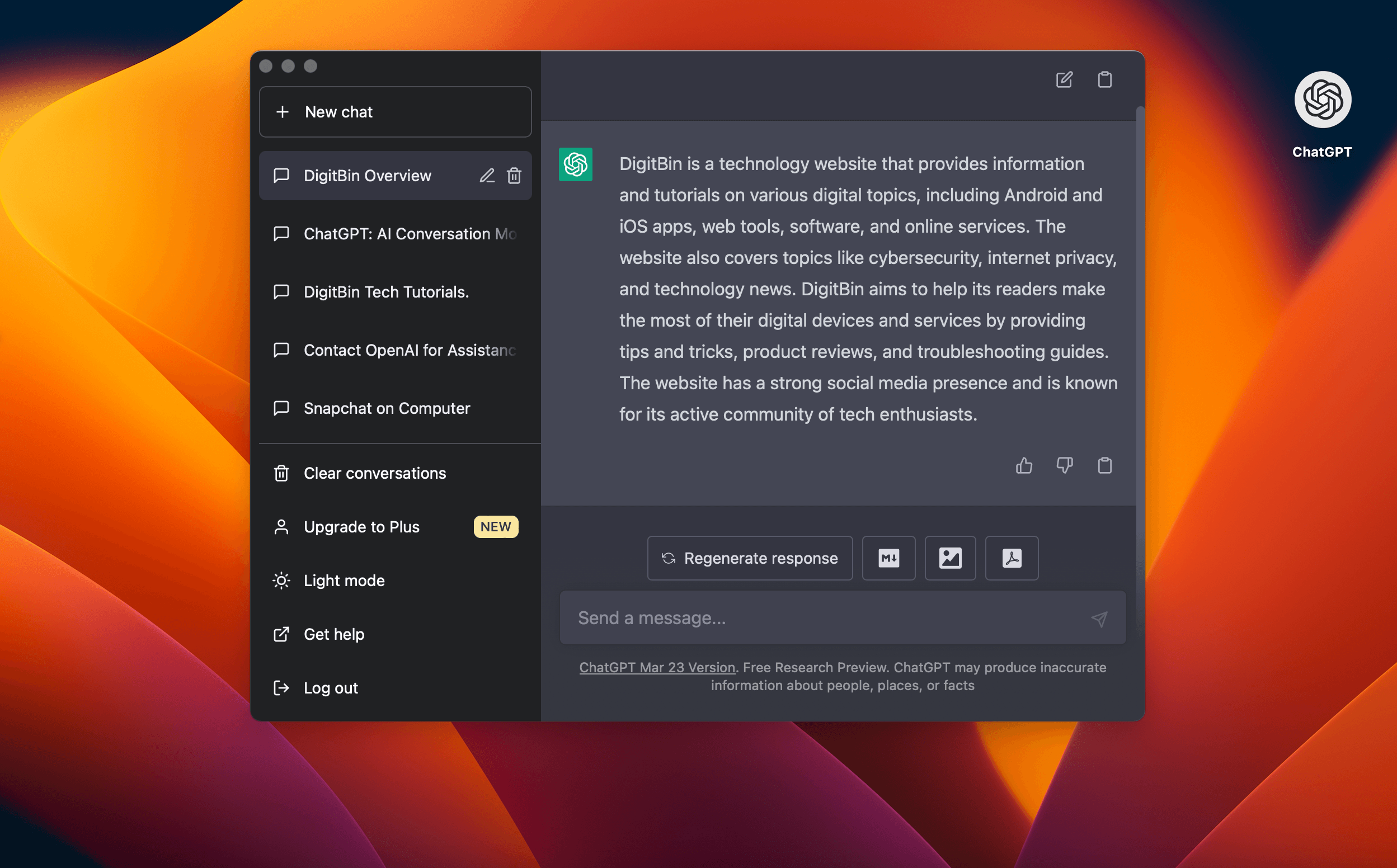Copy response with clipboard icon below message
Screen dimensions: 1397x868
click(1105, 465)
